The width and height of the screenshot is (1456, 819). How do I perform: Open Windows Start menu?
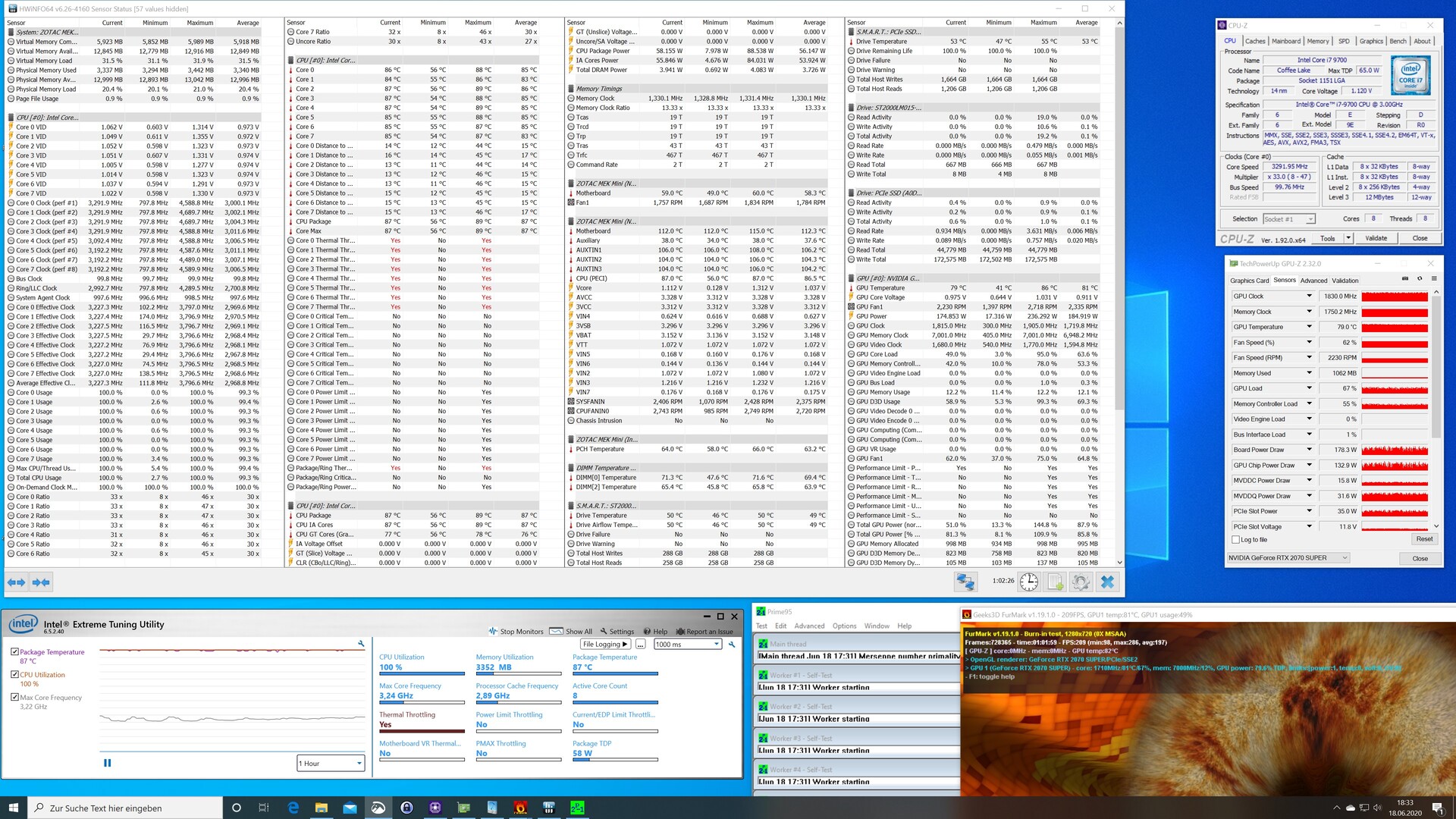point(14,808)
